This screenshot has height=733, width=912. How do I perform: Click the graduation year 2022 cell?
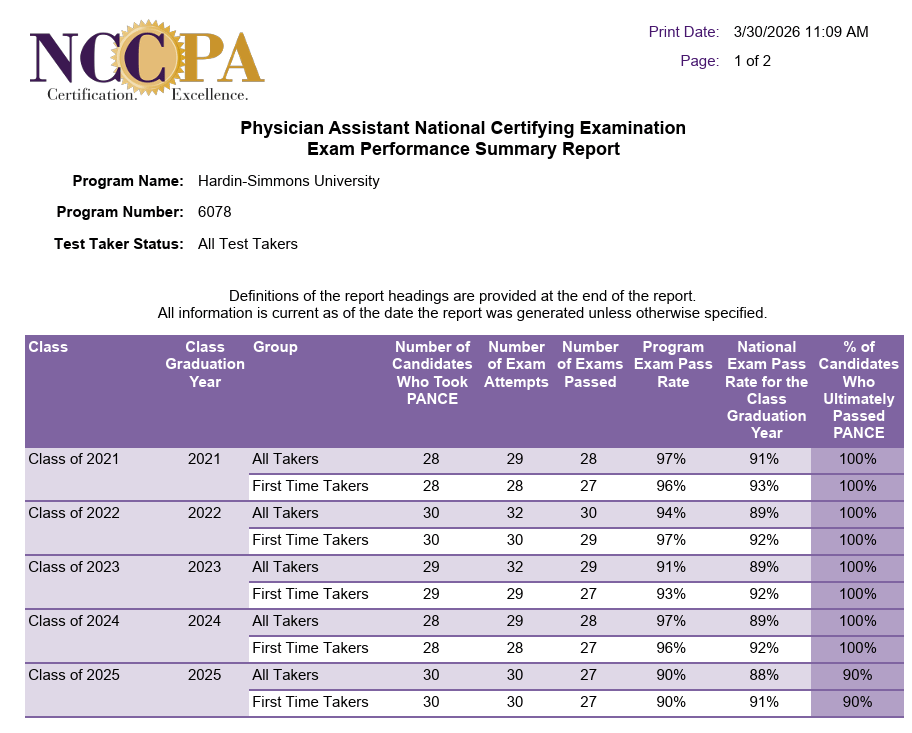click(204, 513)
